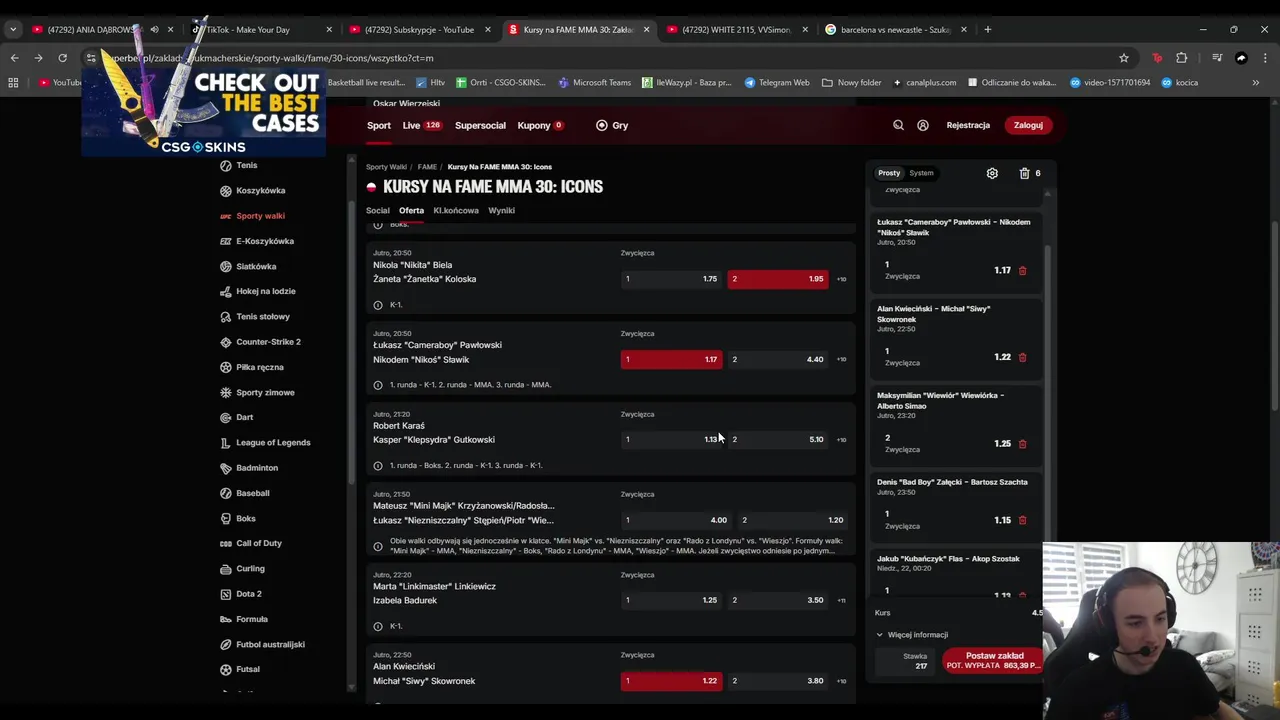Open E-Koszykówka category icon
Viewport: 1280px width, 720px height.
(226, 241)
